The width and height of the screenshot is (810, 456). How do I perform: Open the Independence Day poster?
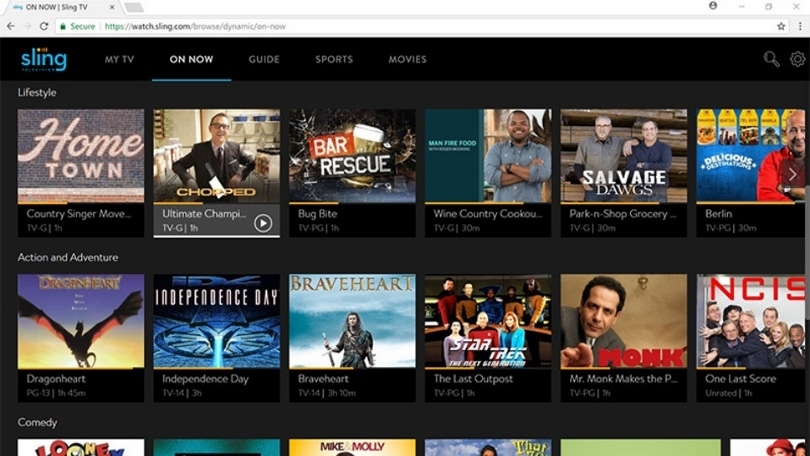[x=217, y=321]
